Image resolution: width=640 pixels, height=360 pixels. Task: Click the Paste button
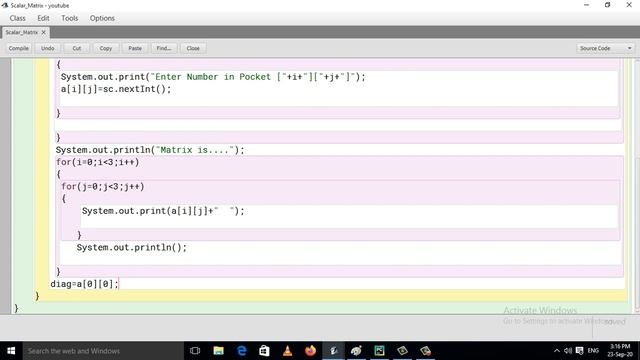[135, 48]
